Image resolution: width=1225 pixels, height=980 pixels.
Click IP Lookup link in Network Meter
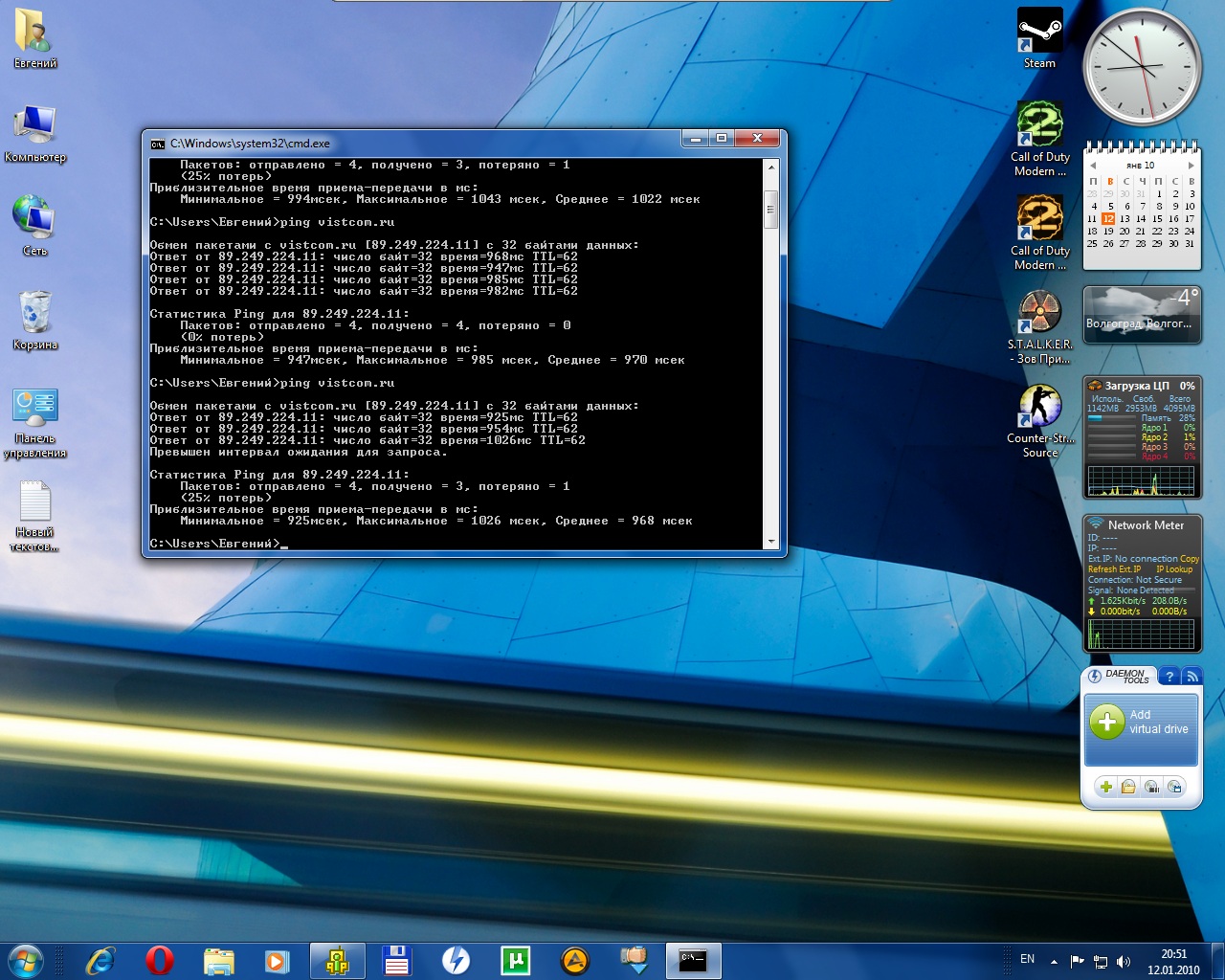[1173, 569]
